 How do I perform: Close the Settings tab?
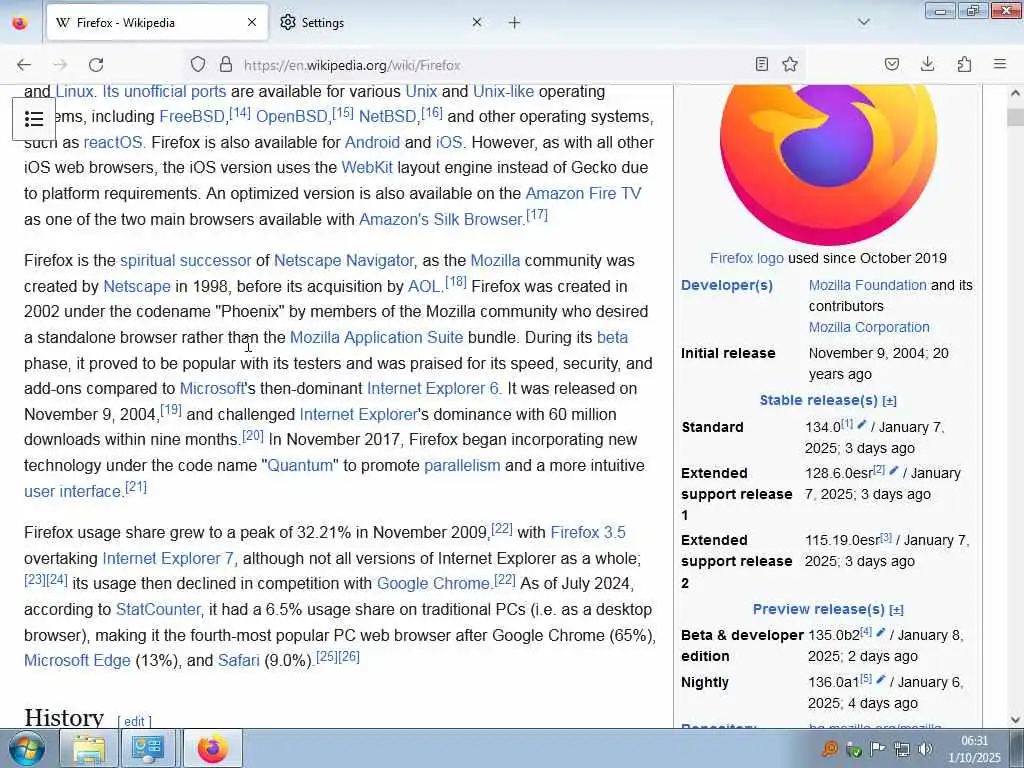click(477, 23)
